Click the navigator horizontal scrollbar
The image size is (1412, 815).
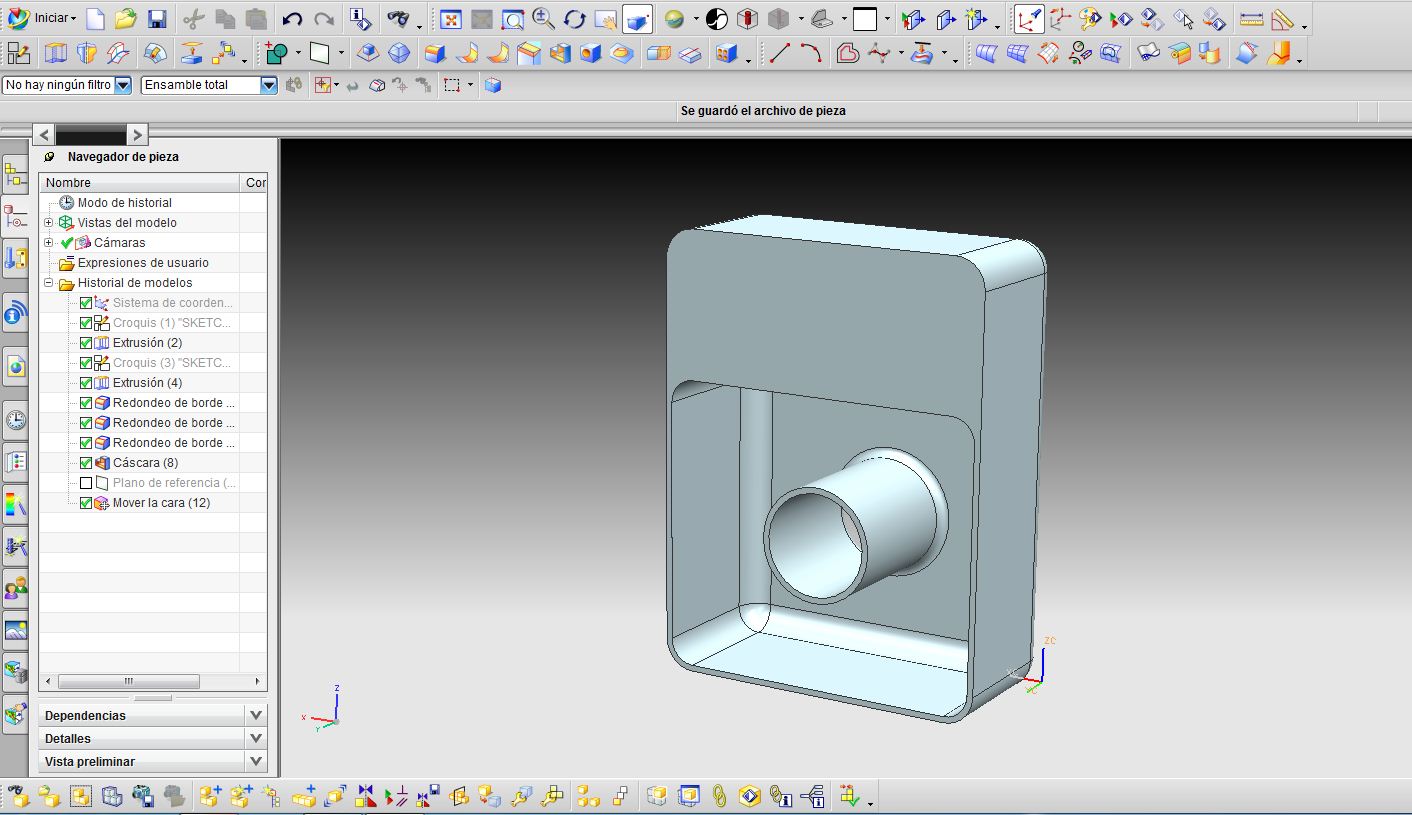(x=128, y=681)
